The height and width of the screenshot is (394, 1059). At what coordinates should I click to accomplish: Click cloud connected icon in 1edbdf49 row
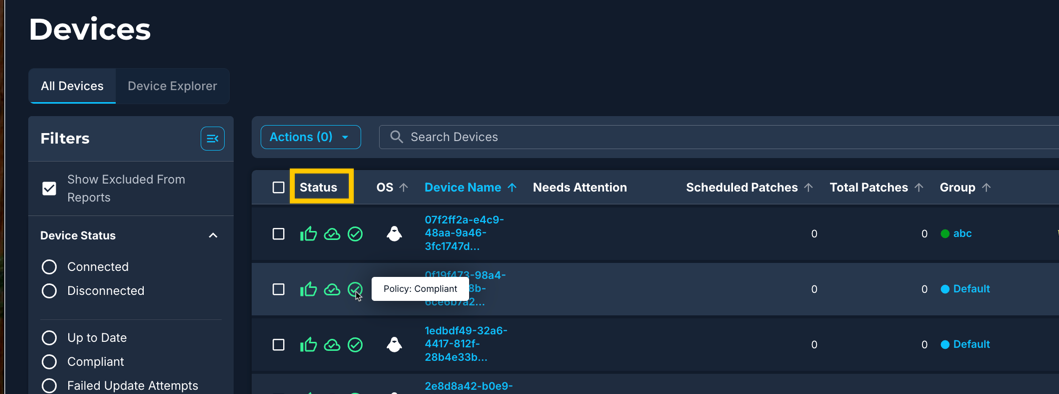pyautogui.click(x=332, y=345)
